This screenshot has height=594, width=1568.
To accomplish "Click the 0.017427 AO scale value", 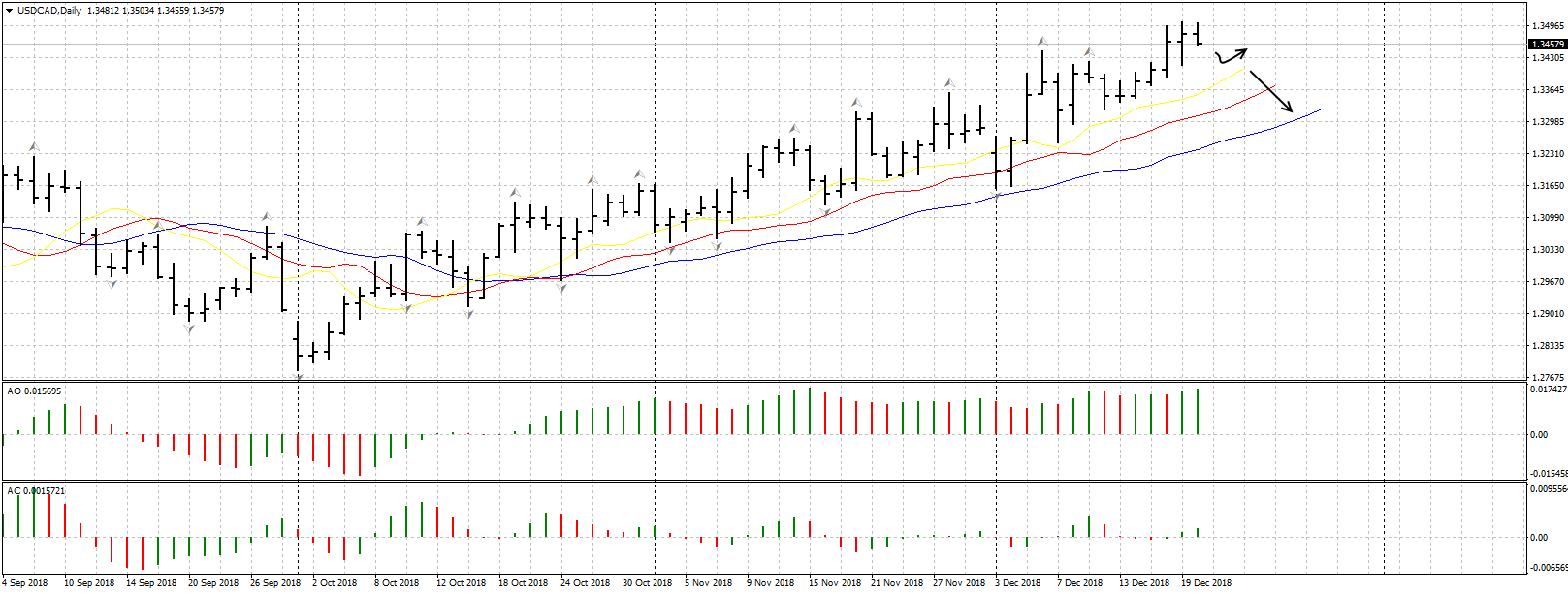I will (x=1548, y=389).
